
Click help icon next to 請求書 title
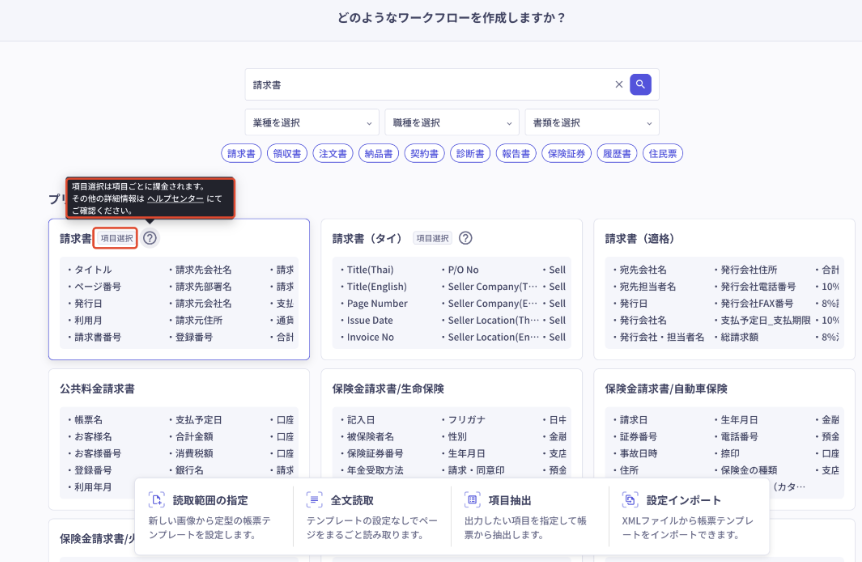pos(150,238)
